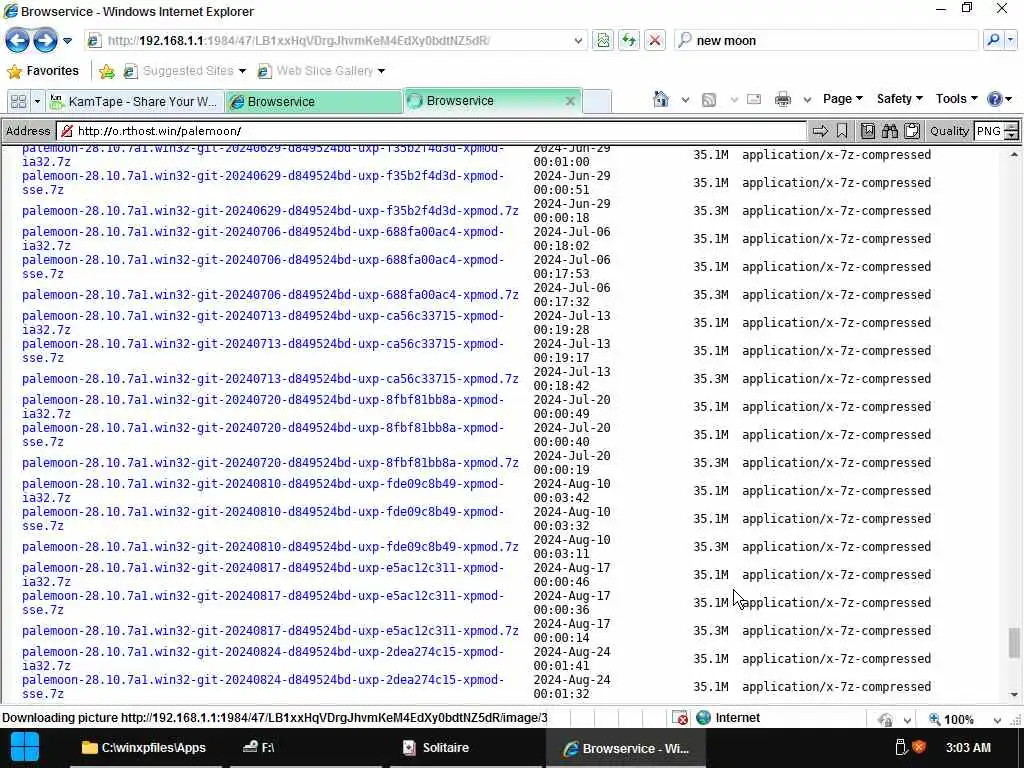Click the blocked pop-up icon in status bar

click(680, 718)
